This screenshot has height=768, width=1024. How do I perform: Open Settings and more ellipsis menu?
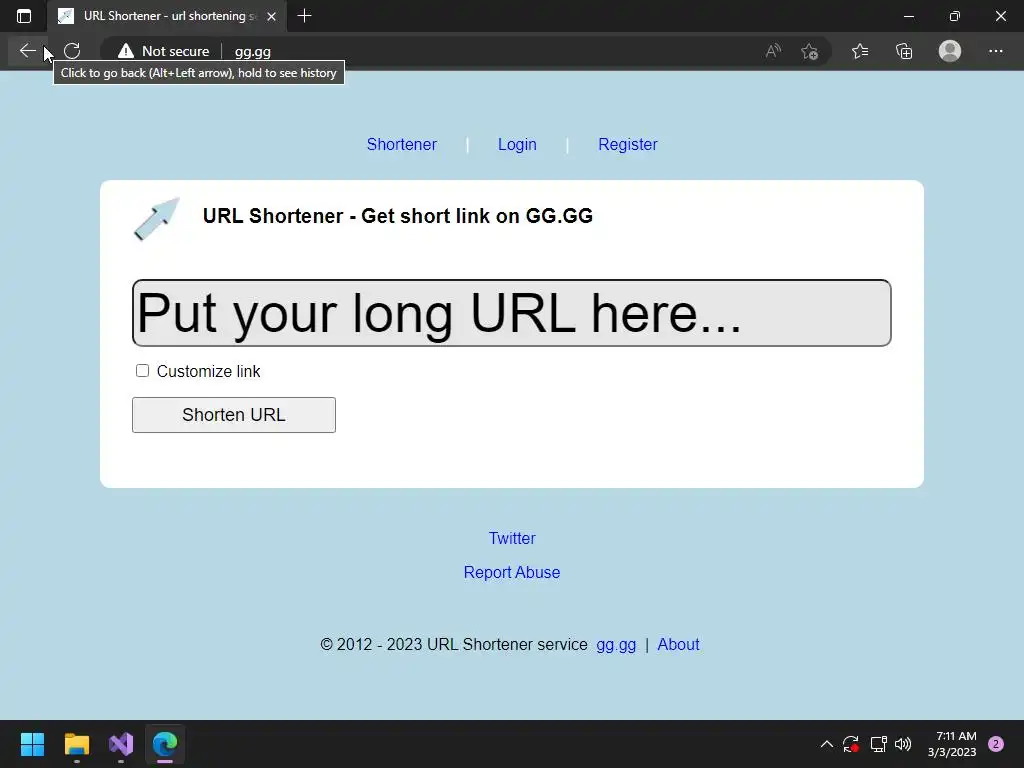coord(995,51)
